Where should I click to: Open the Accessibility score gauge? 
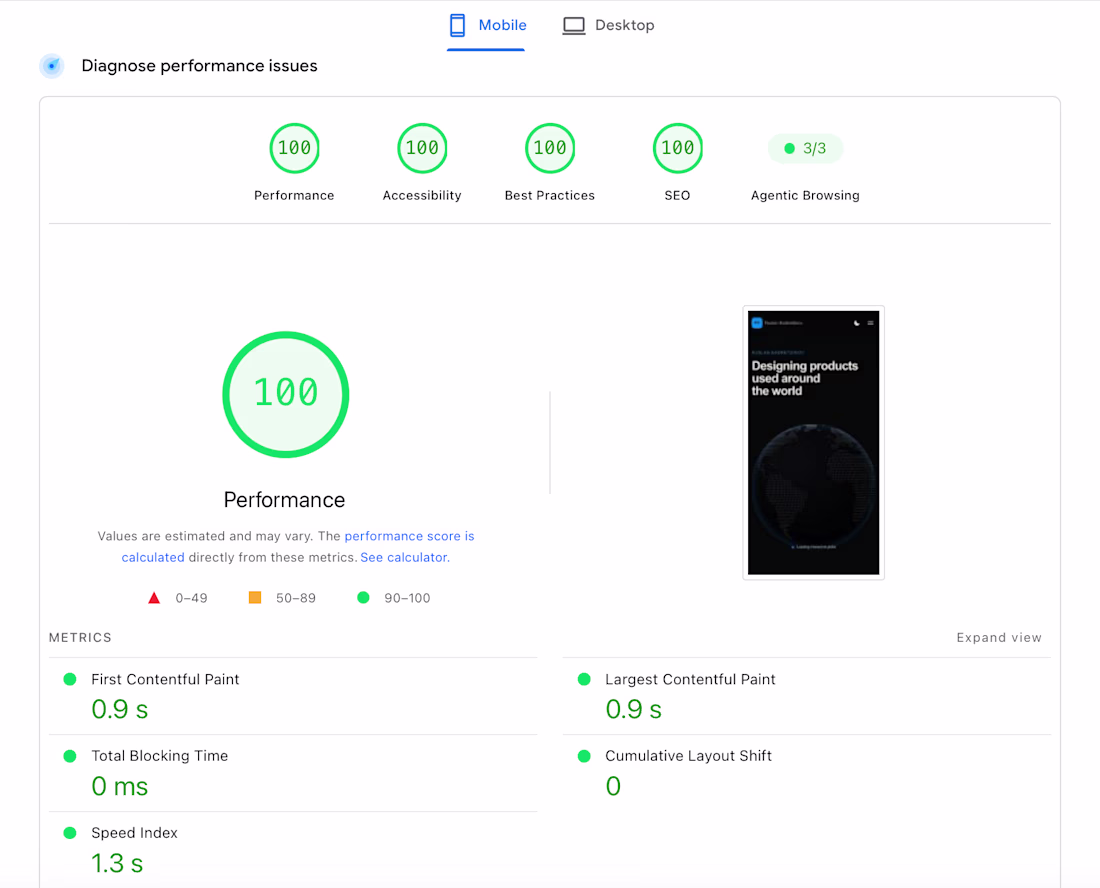pos(422,148)
